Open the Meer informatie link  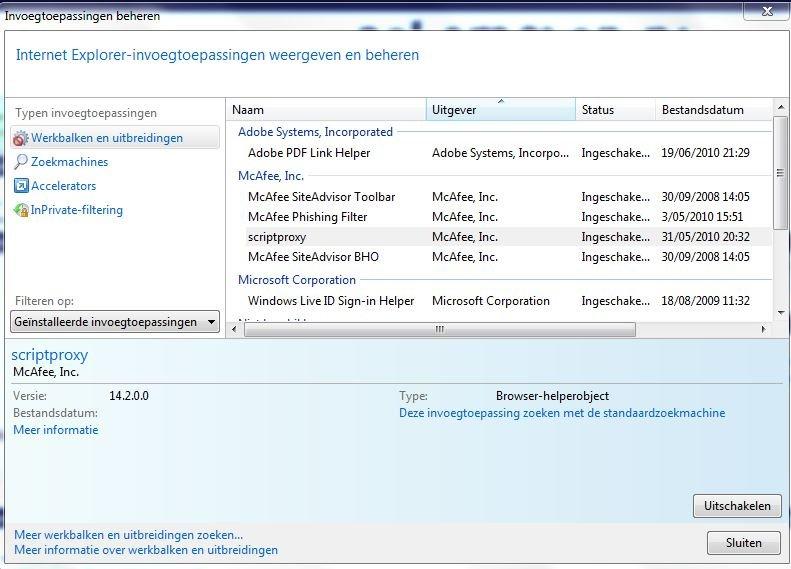click(55, 430)
